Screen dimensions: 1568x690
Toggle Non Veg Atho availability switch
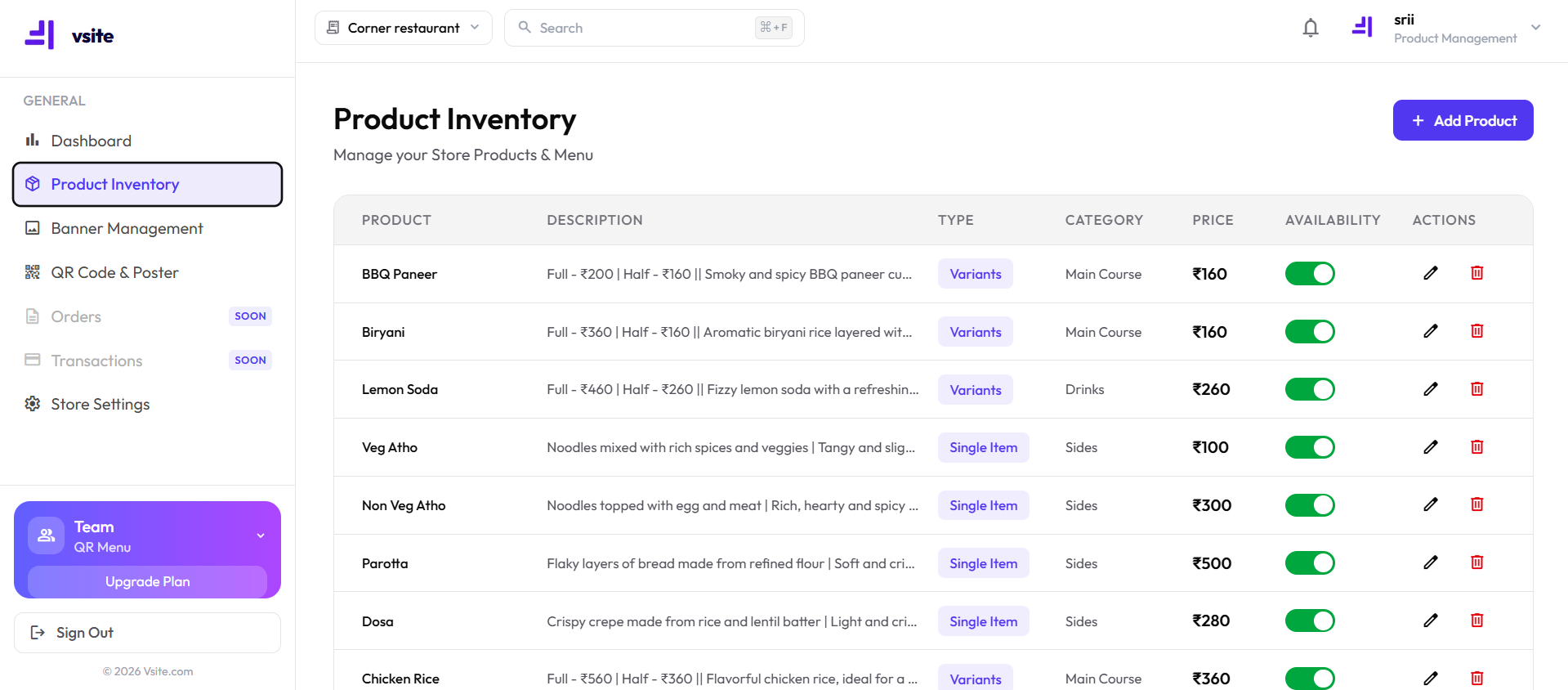[x=1310, y=505]
